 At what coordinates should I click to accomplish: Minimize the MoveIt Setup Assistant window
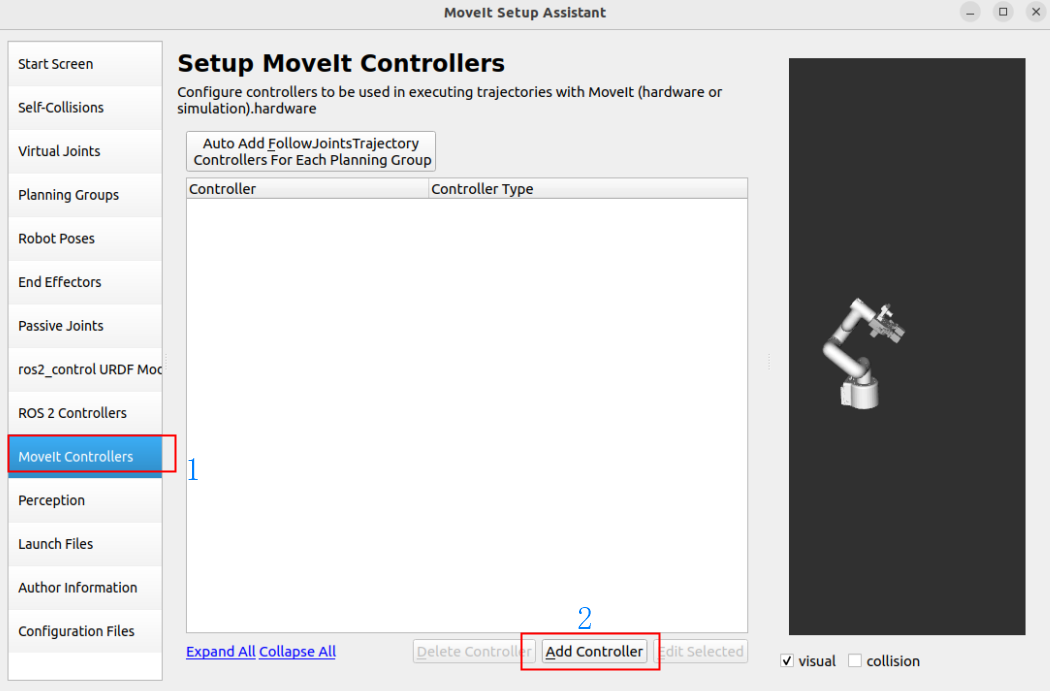coord(970,12)
